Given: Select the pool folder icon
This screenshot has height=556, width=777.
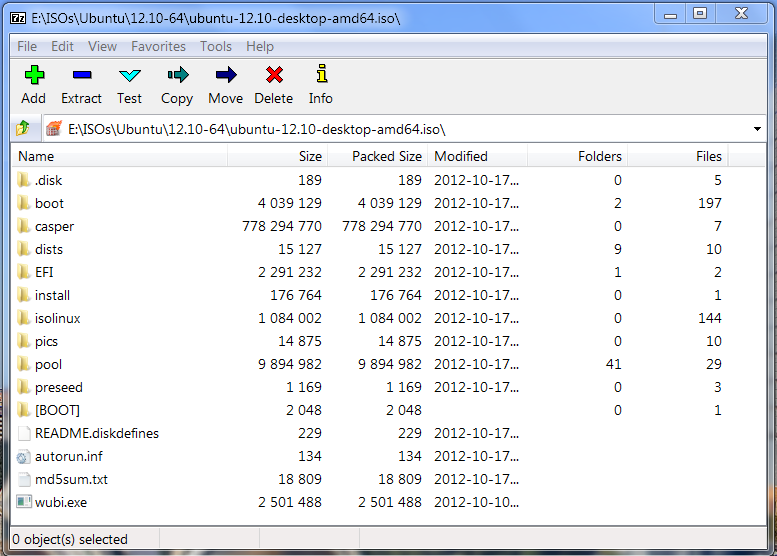Looking at the screenshot, I should [23, 364].
